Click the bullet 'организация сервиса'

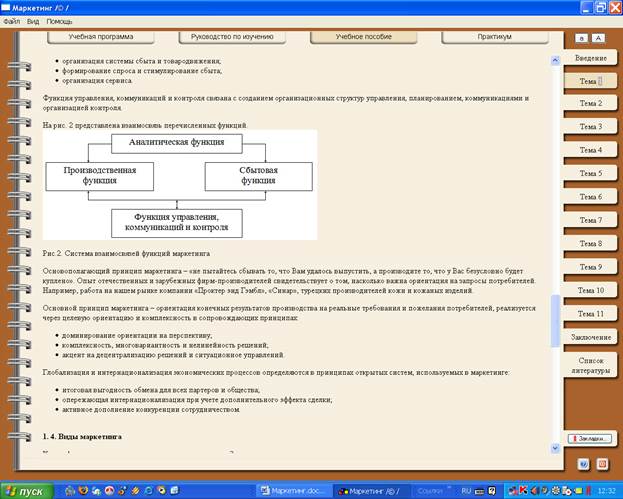pos(97,81)
